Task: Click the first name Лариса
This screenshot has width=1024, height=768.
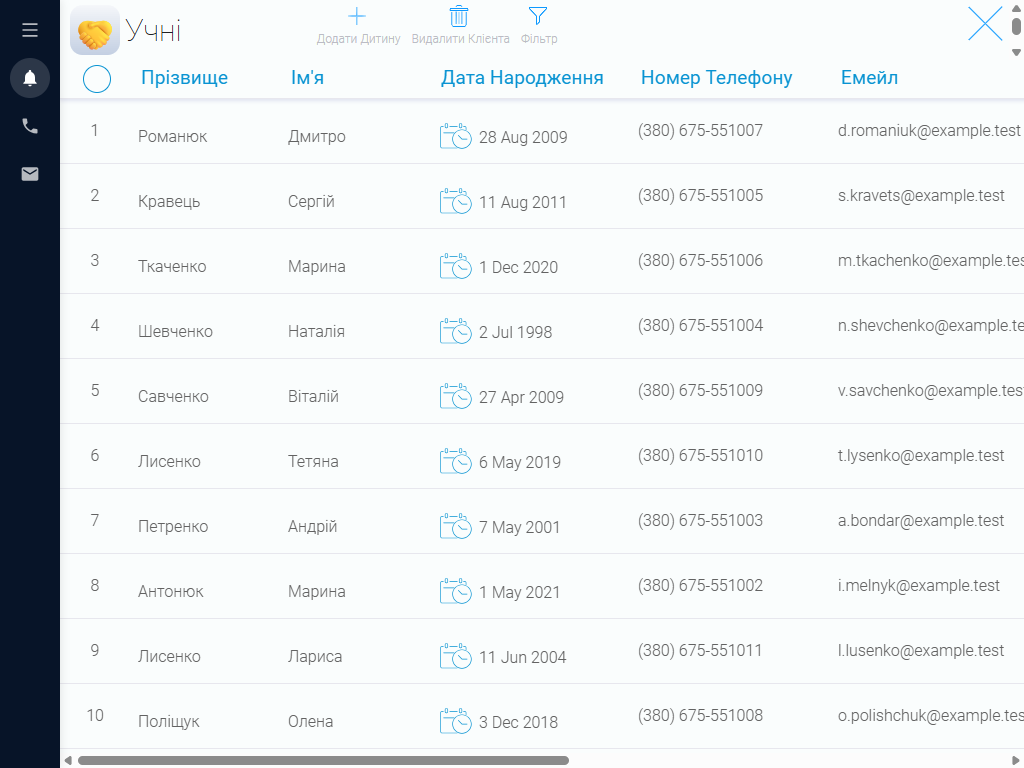Action: coord(315,656)
